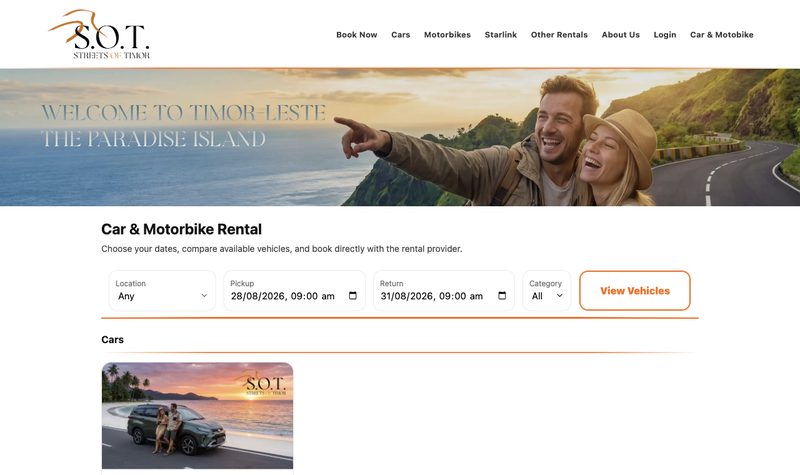Open the Starlink page
Image resolution: width=800 pixels, height=475 pixels.
[501, 35]
